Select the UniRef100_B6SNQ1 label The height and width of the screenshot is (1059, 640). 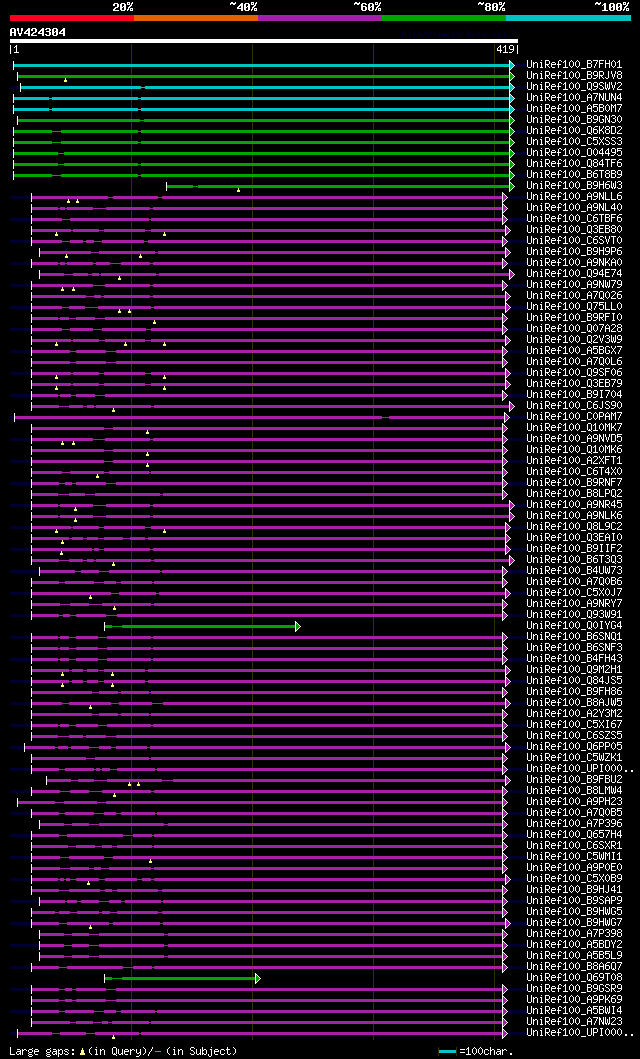(575, 636)
